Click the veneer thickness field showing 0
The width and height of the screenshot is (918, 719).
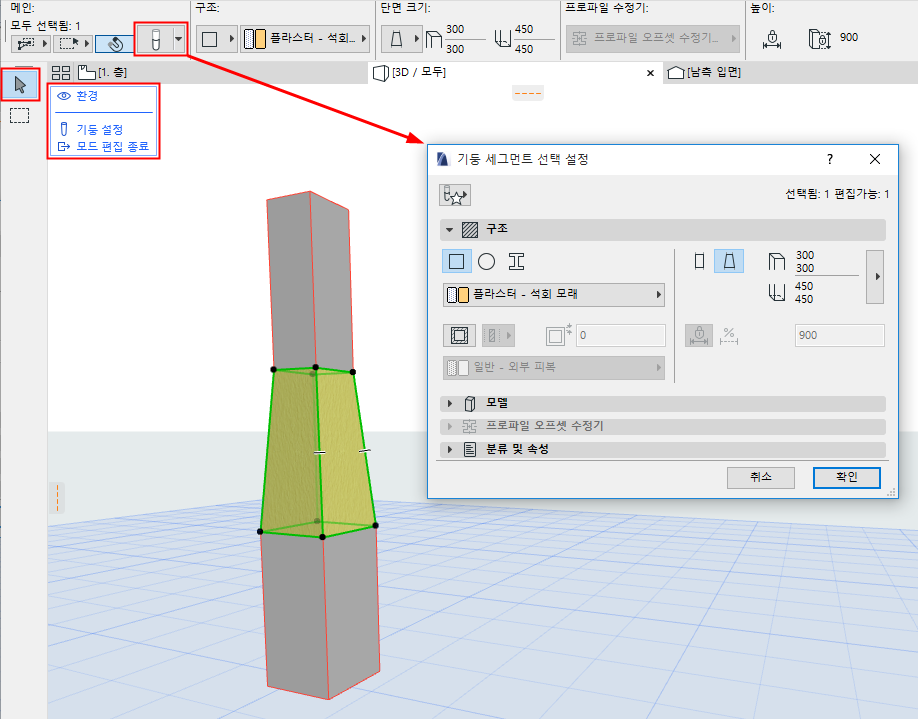621,335
